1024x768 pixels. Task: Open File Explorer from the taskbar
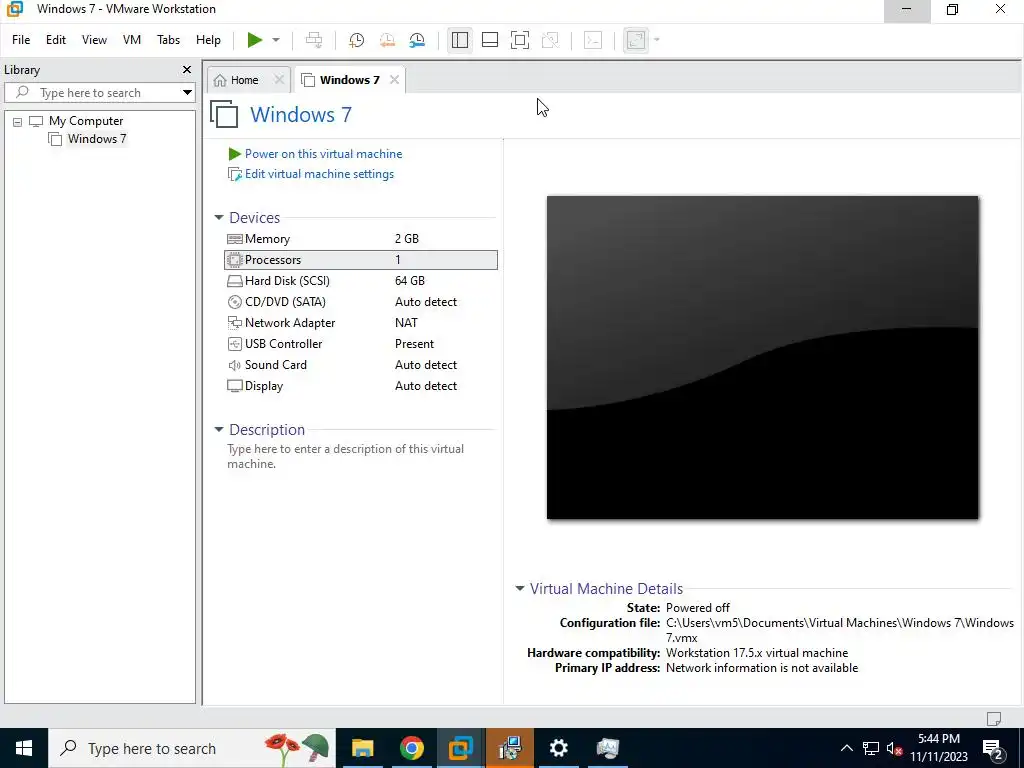click(362, 748)
